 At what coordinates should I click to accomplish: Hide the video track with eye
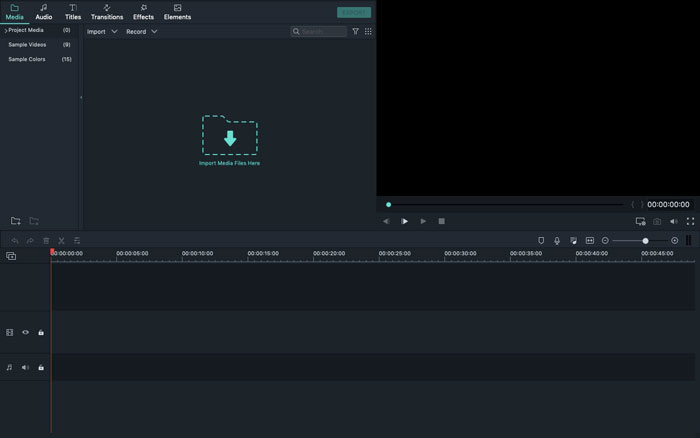click(x=25, y=332)
